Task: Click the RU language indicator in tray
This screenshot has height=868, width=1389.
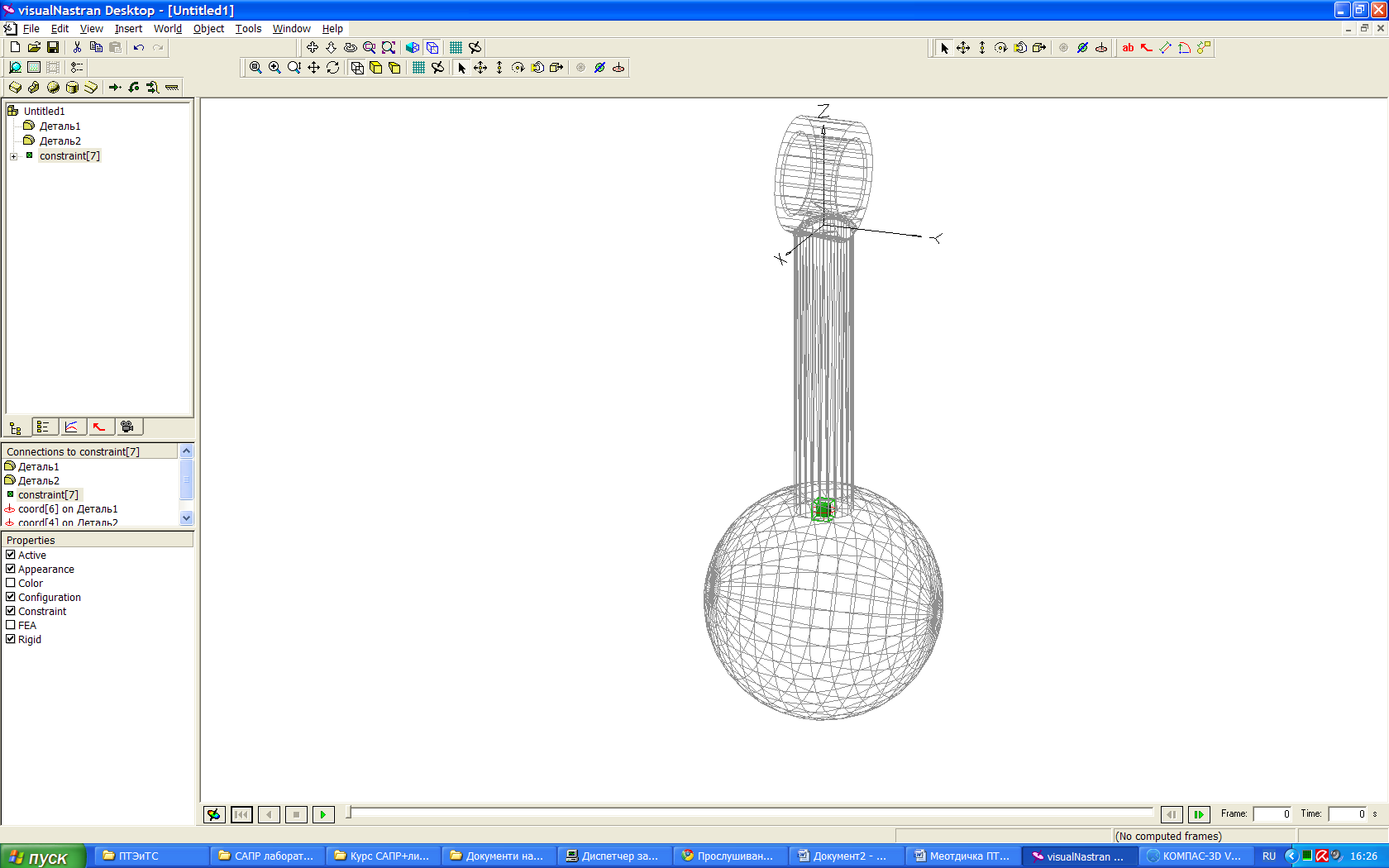Action: [1269, 856]
